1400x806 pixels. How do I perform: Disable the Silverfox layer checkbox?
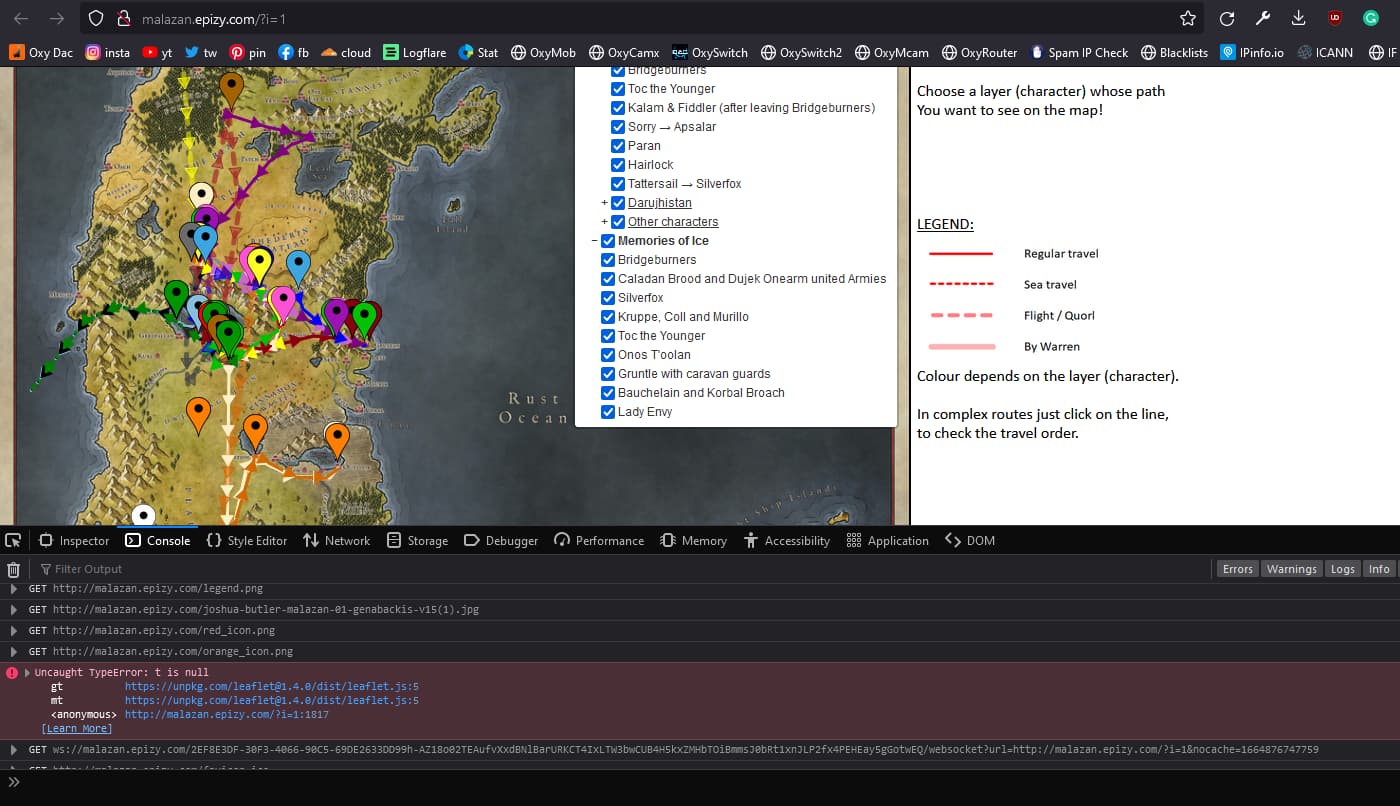(x=608, y=297)
